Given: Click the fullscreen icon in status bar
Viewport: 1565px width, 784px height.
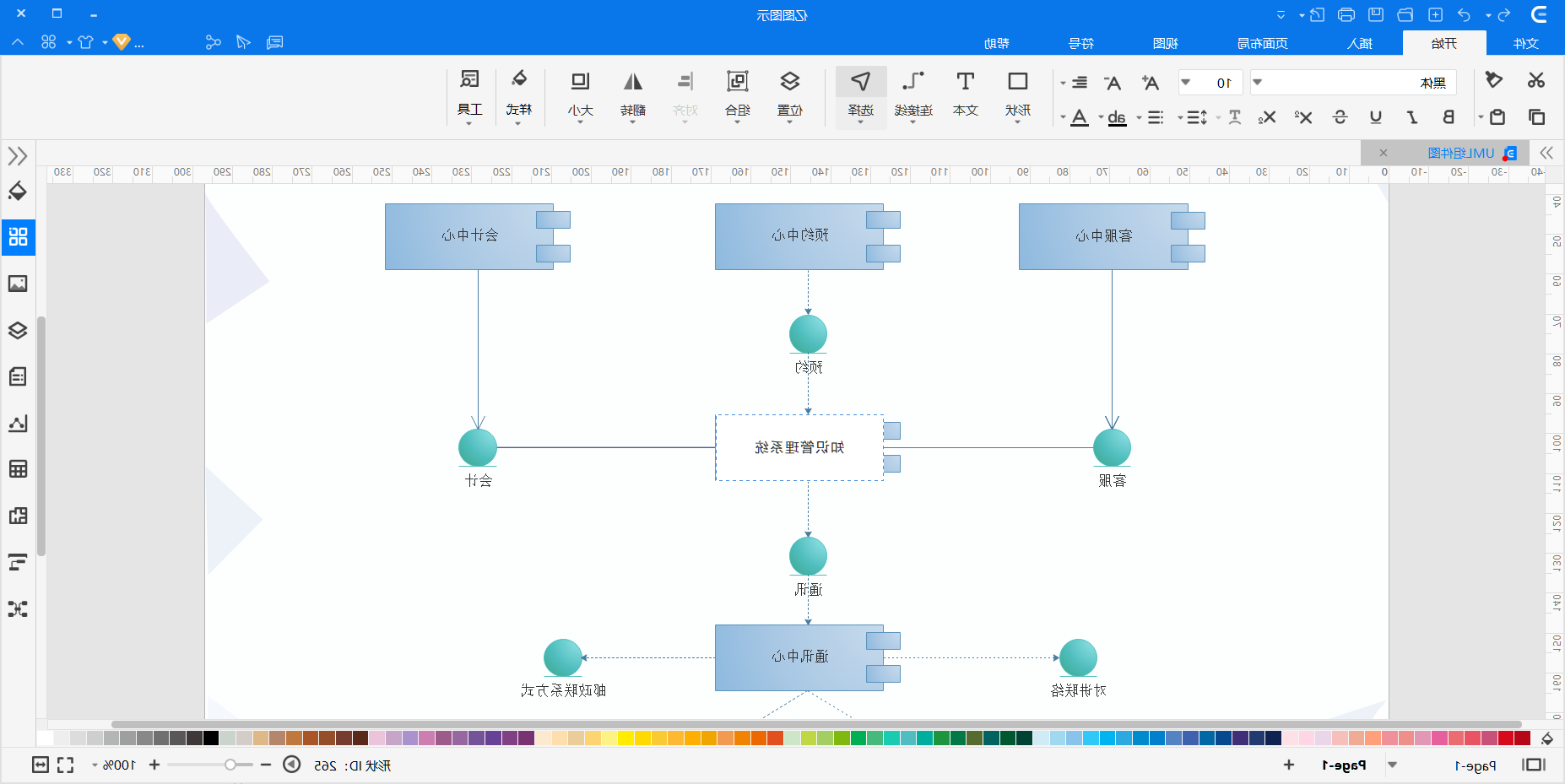Looking at the screenshot, I should tap(66, 765).
